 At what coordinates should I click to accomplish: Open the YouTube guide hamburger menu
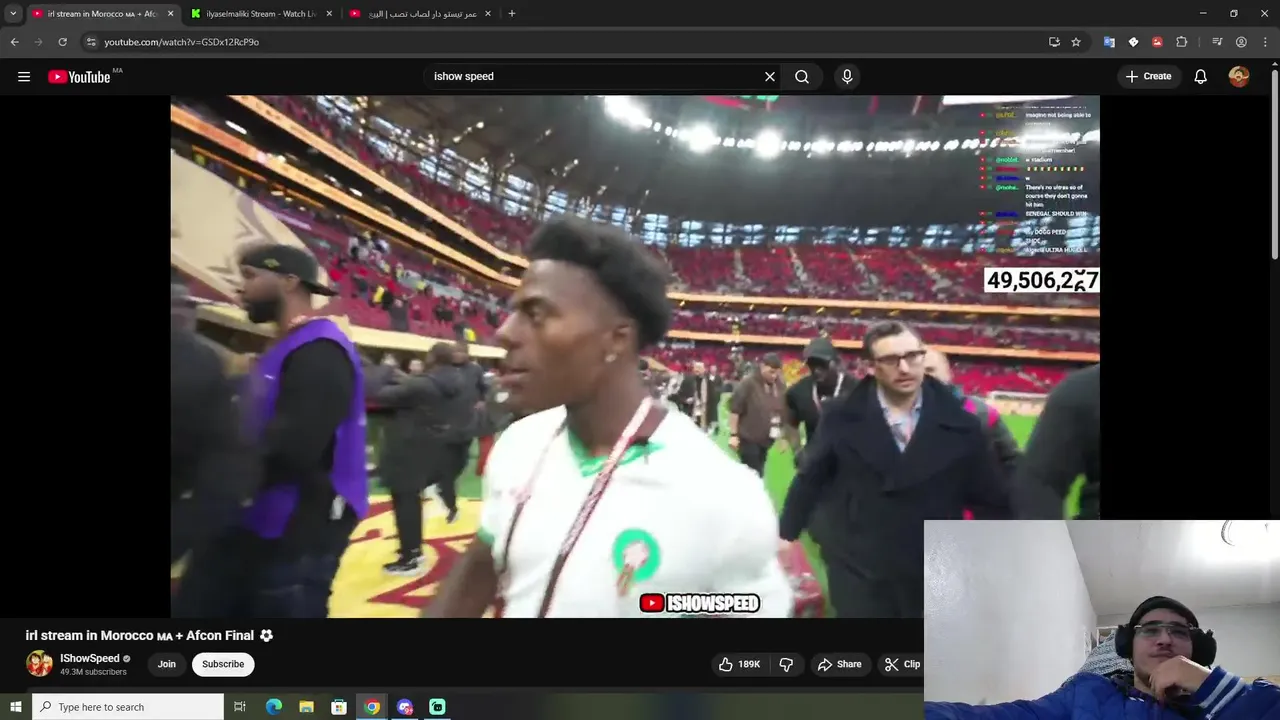click(24, 77)
